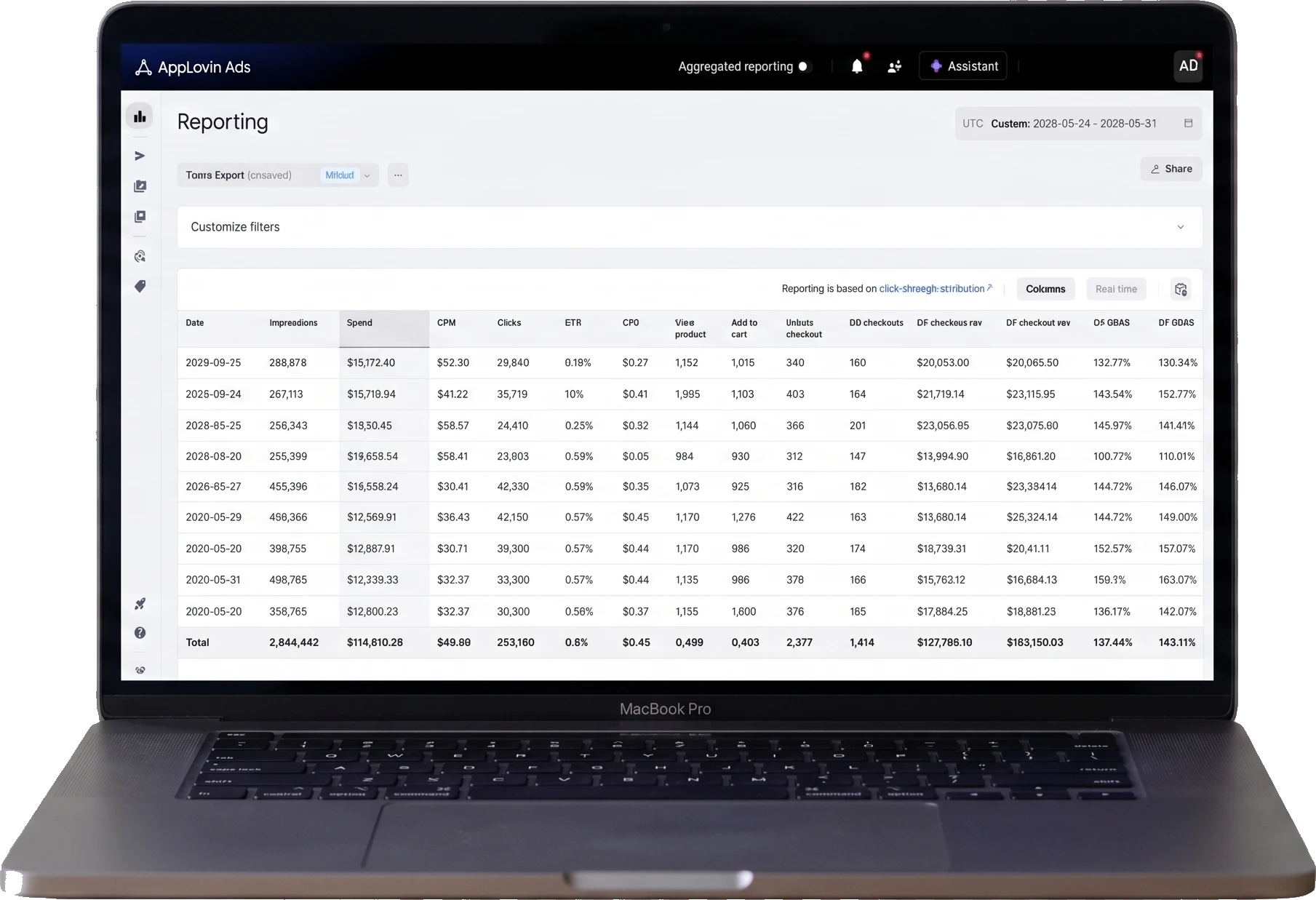1316x900 pixels.
Task: Sort by the DD checkouts header
Action: click(876, 323)
